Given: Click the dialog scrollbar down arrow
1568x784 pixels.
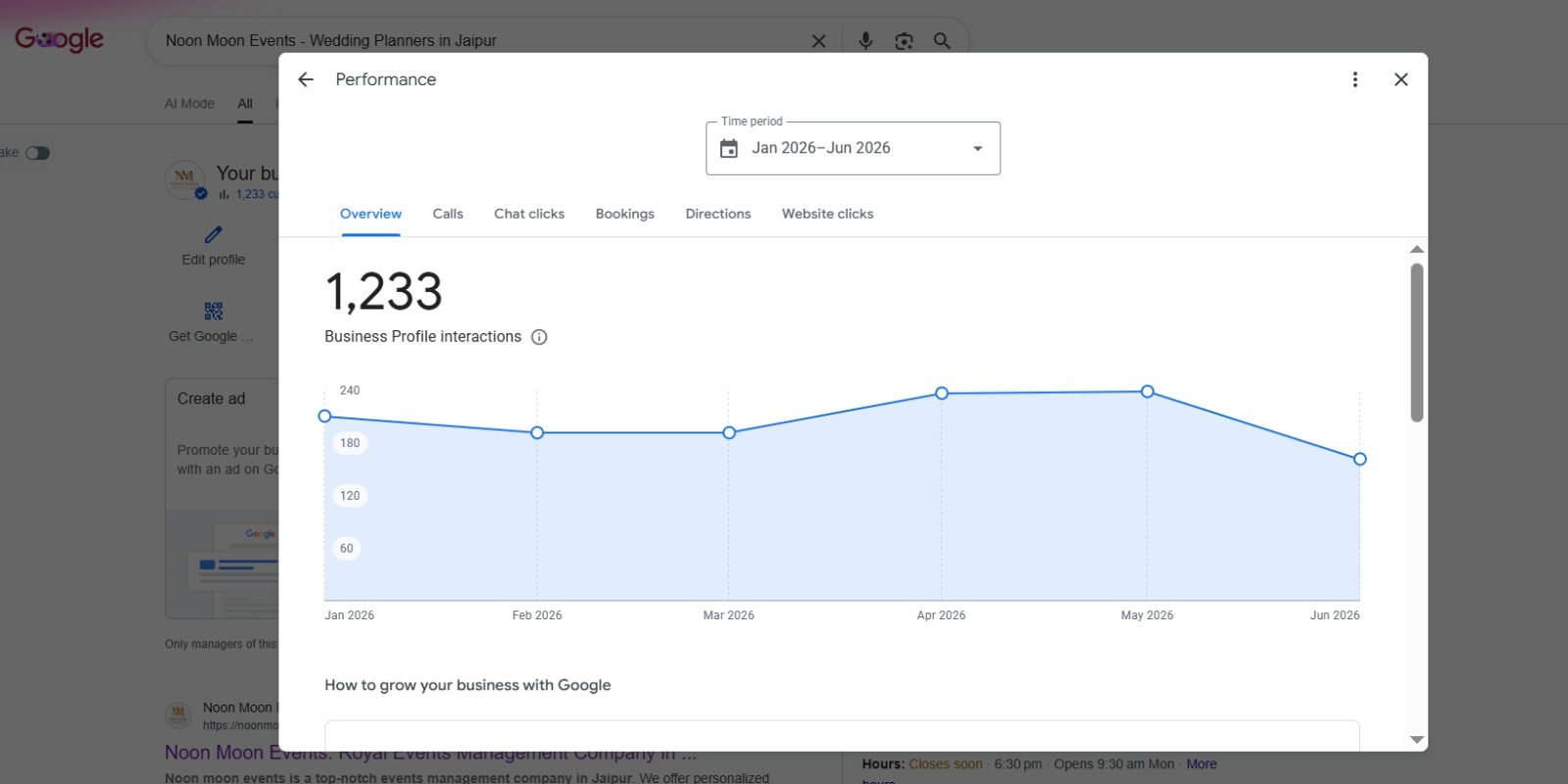Looking at the screenshot, I should (1417, 740).
